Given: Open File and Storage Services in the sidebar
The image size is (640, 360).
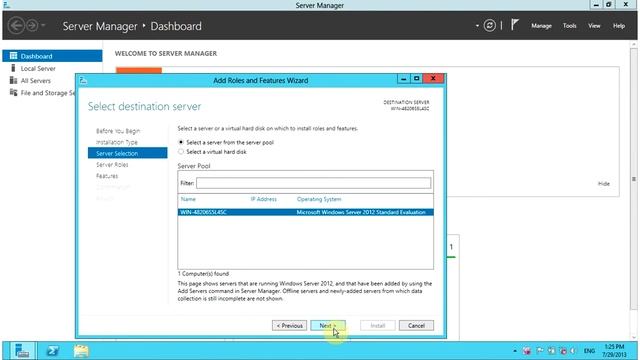Looking at the screenshot, I should 48,93.
